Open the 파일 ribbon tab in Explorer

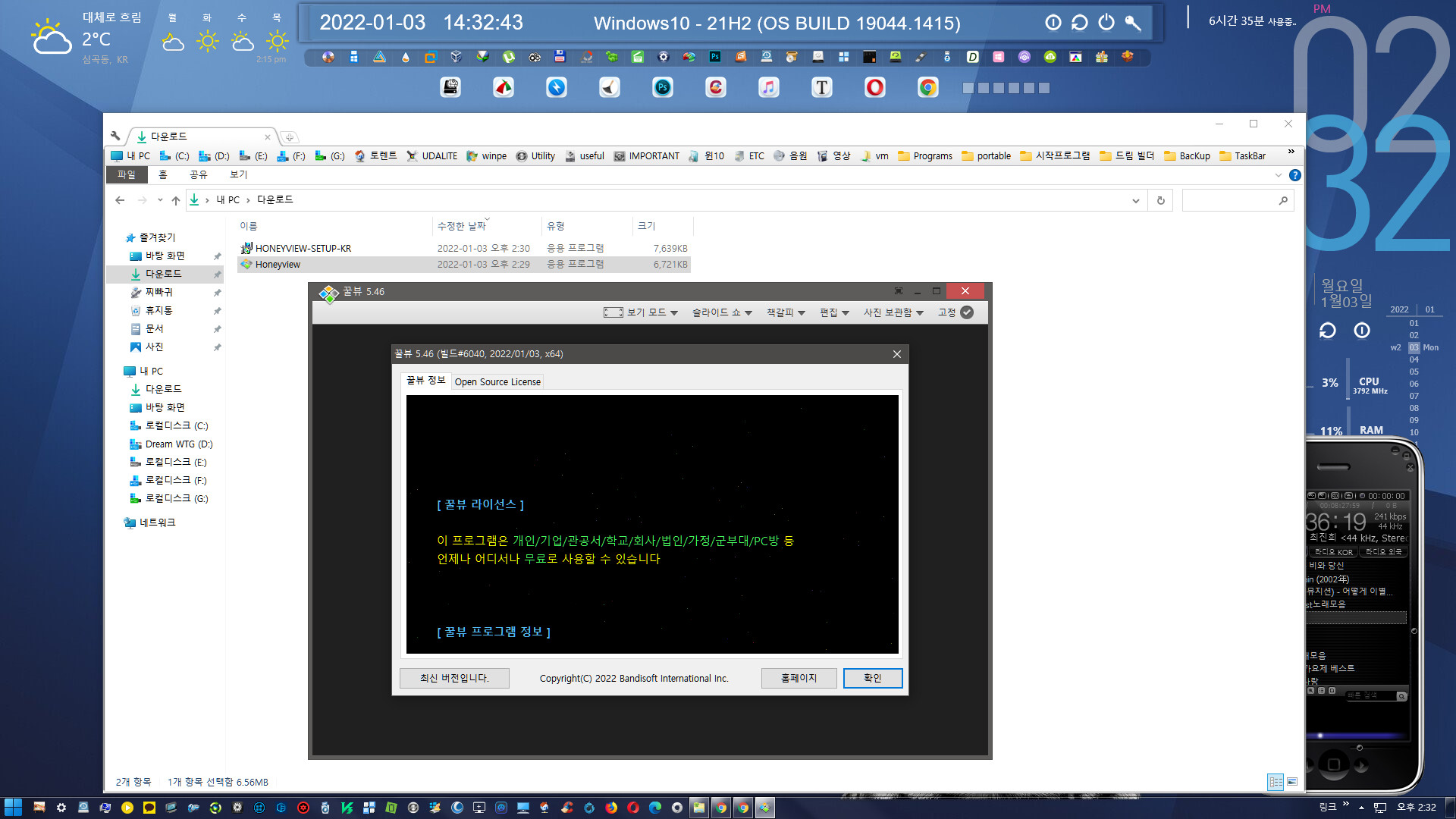coord(126,174)
